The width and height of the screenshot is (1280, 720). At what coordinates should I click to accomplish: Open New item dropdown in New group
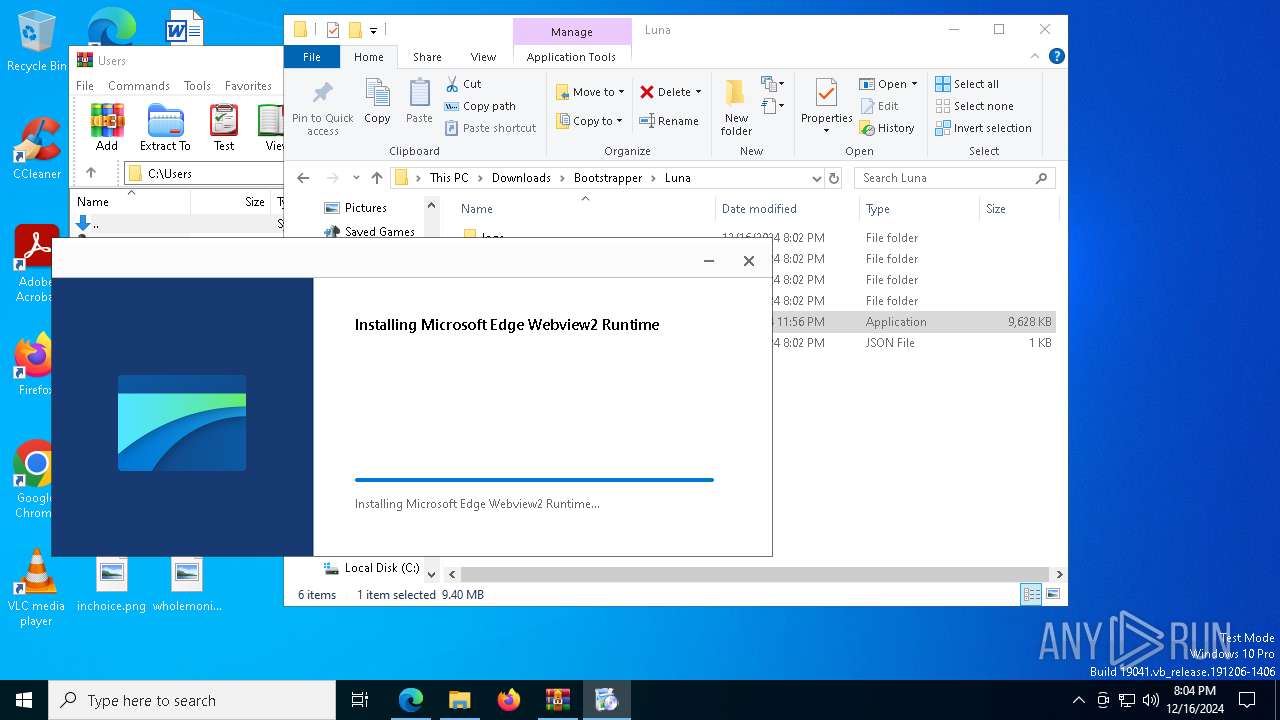(772, 84)
